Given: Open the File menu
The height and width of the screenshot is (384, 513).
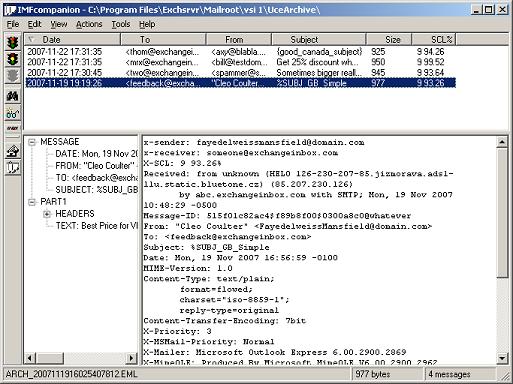Looking at the screenshot, I should (x=13, y=24).
